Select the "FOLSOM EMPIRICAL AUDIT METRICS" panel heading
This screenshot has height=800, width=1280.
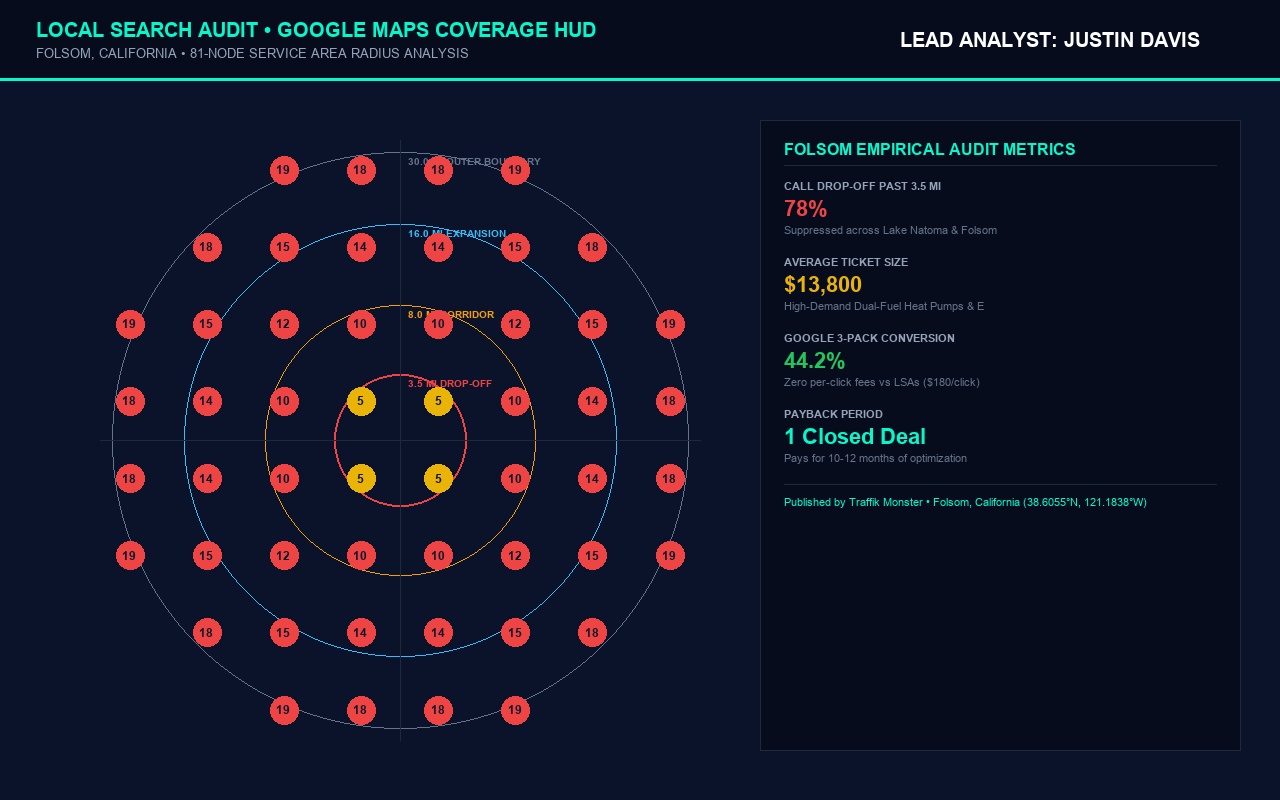tap(930, 150)
